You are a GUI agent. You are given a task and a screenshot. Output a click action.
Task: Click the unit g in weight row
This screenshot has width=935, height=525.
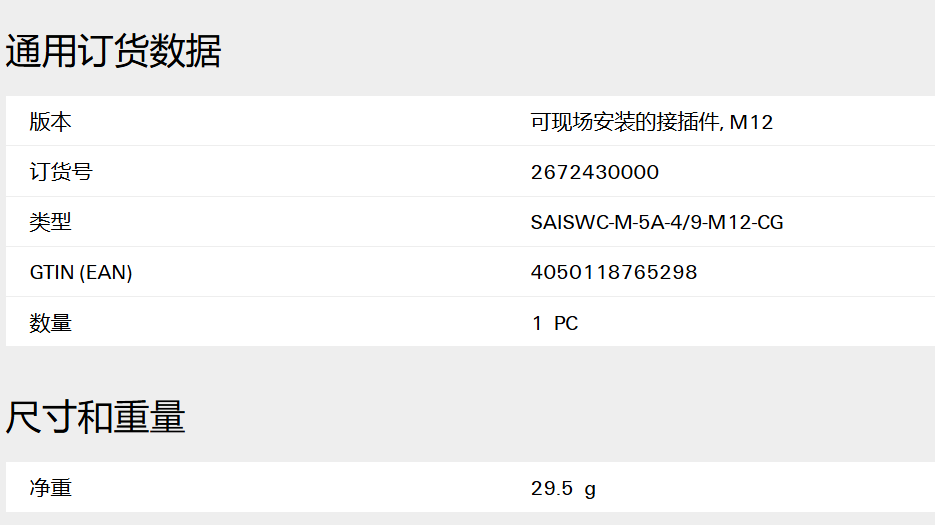click(590, 490)
